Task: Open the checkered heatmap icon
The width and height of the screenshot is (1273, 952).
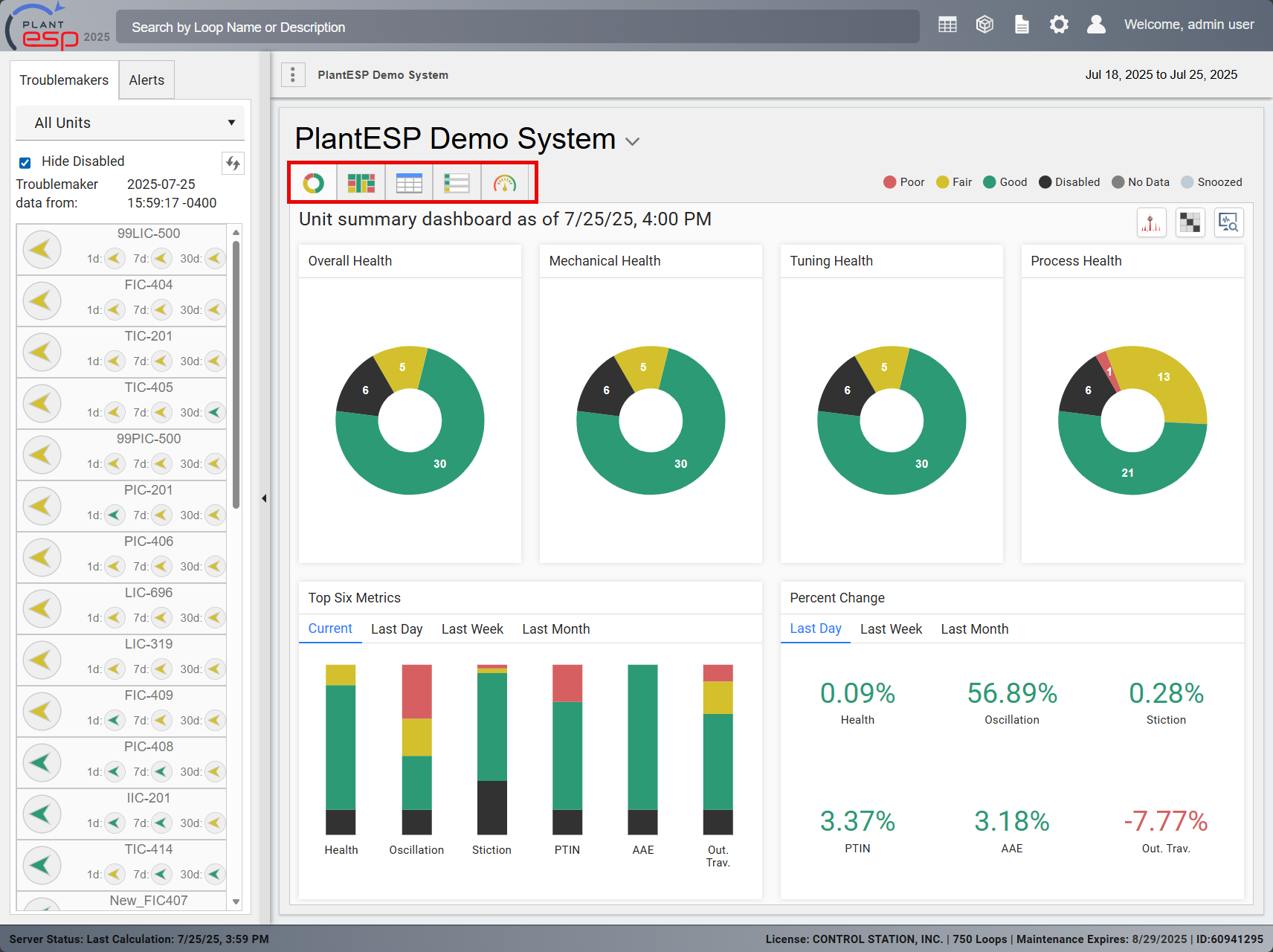Action: click(1190, 222)
